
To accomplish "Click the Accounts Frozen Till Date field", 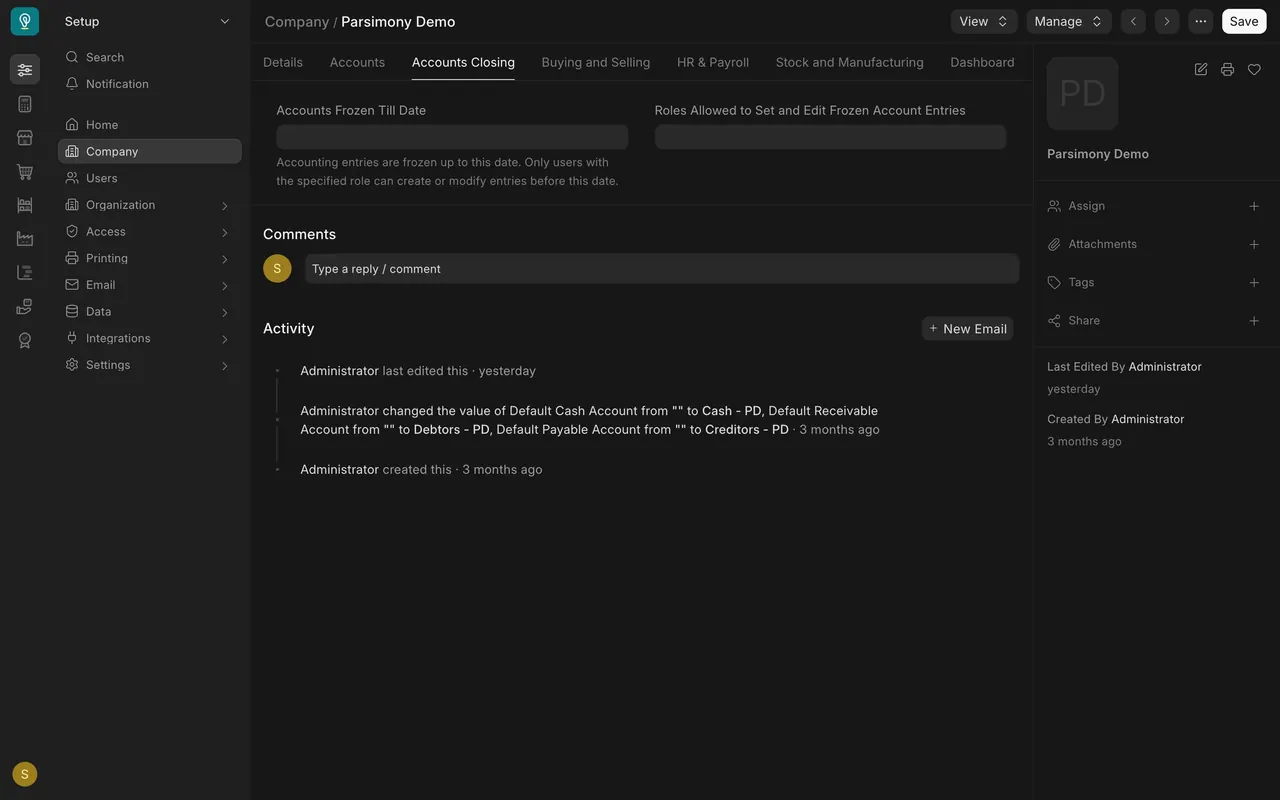I will pyautogui.click(x=452, y=137).
